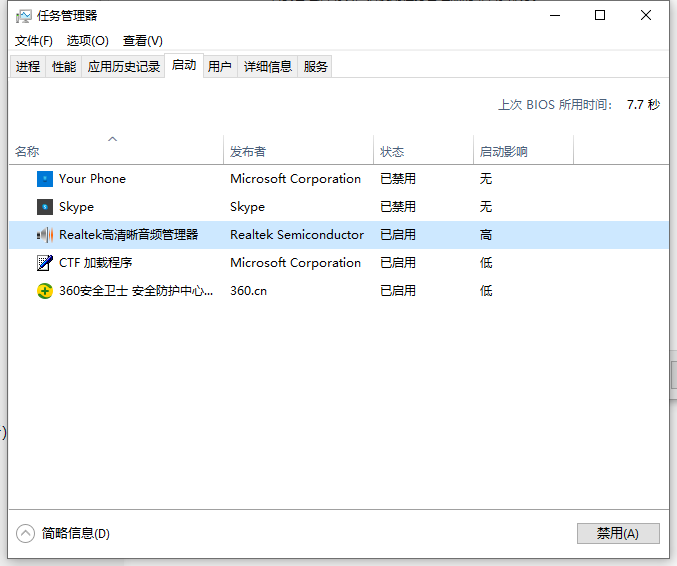The image size is (677, 566).
Task: Click 已启用 status of CTF 加载程序
Action: click(x=398, y=263)
